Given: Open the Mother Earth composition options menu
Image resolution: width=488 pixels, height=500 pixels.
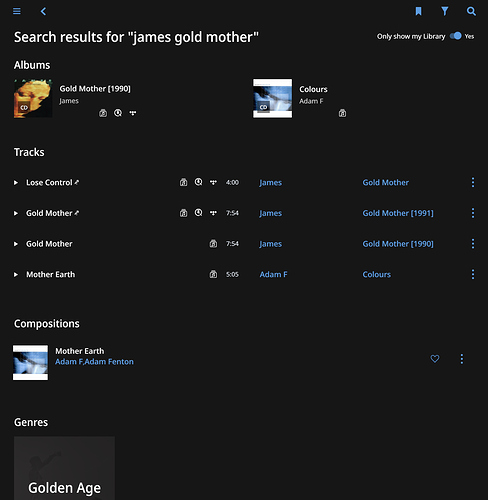Looking at the screenshot, I should pos(462,359).
